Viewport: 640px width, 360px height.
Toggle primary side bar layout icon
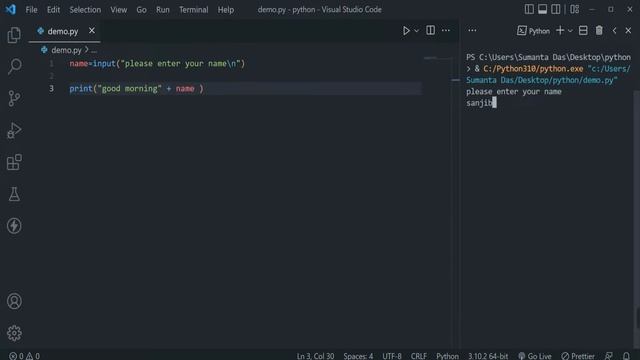click(x=529, y=9)
